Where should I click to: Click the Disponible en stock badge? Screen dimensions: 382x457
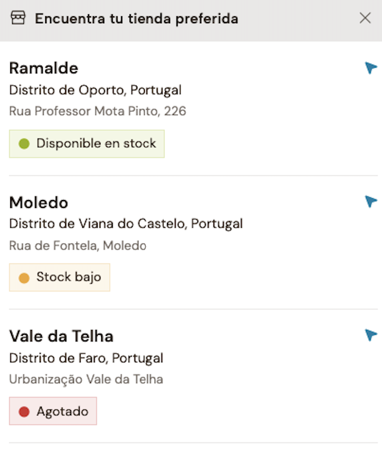tap(87, 144)
